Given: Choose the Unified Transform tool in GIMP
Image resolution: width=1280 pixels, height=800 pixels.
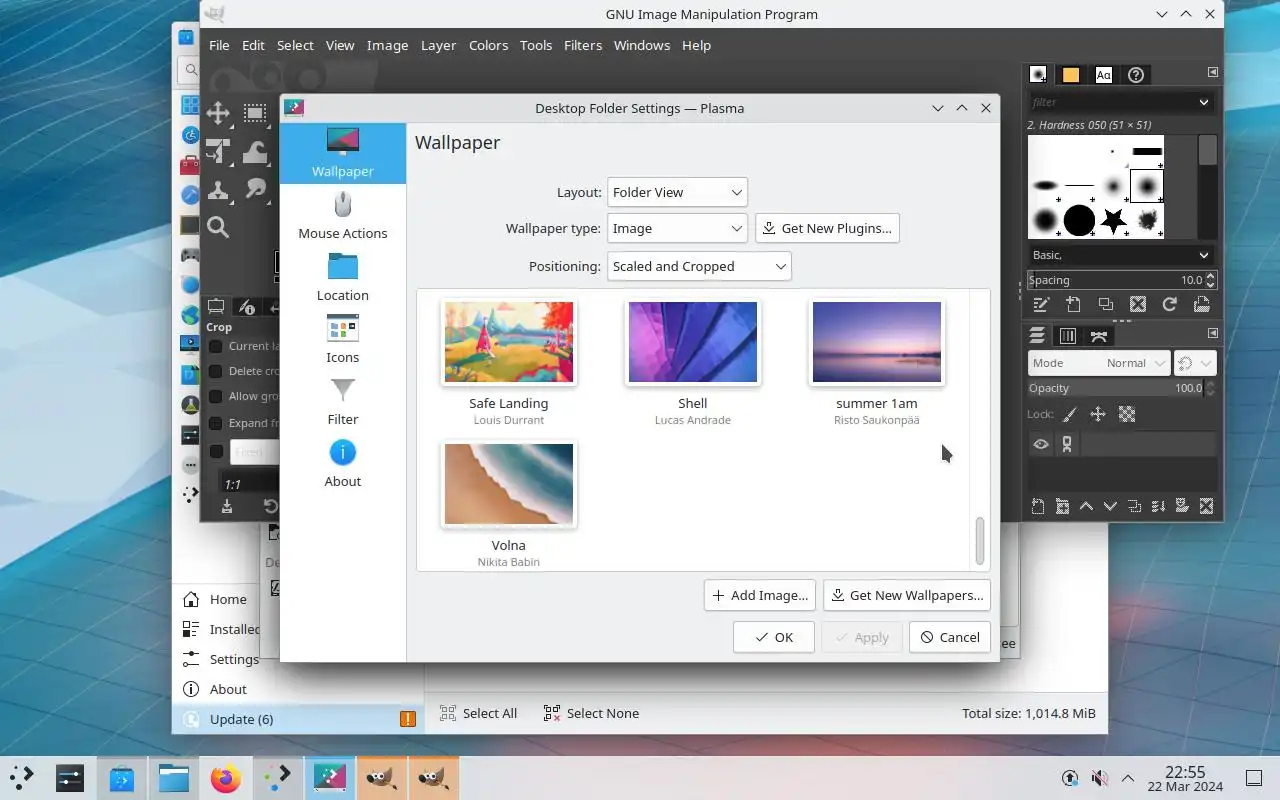Looking at the screenshot, I should [218, 151].
